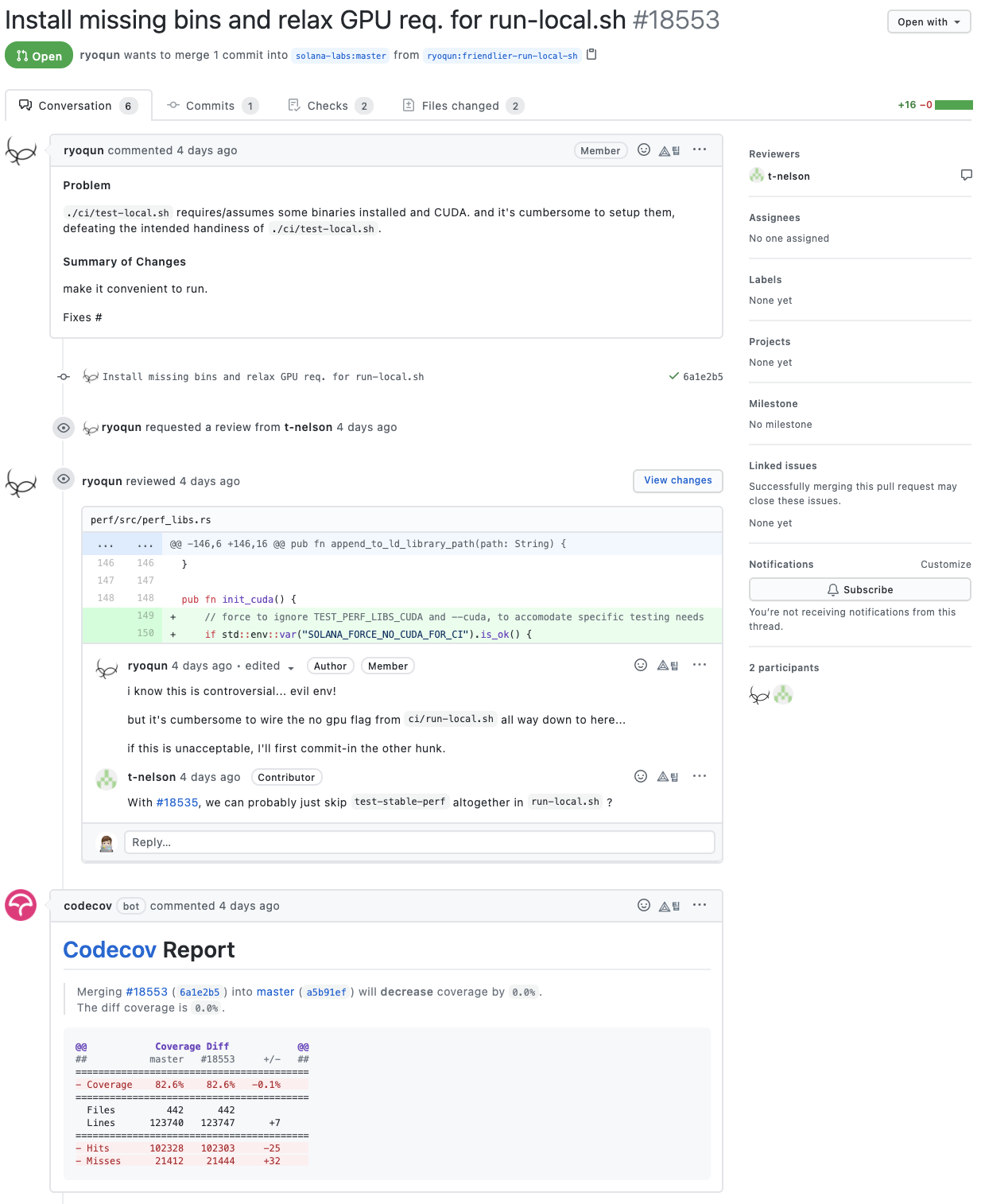Open master link in Codecov report

[275, 992]
